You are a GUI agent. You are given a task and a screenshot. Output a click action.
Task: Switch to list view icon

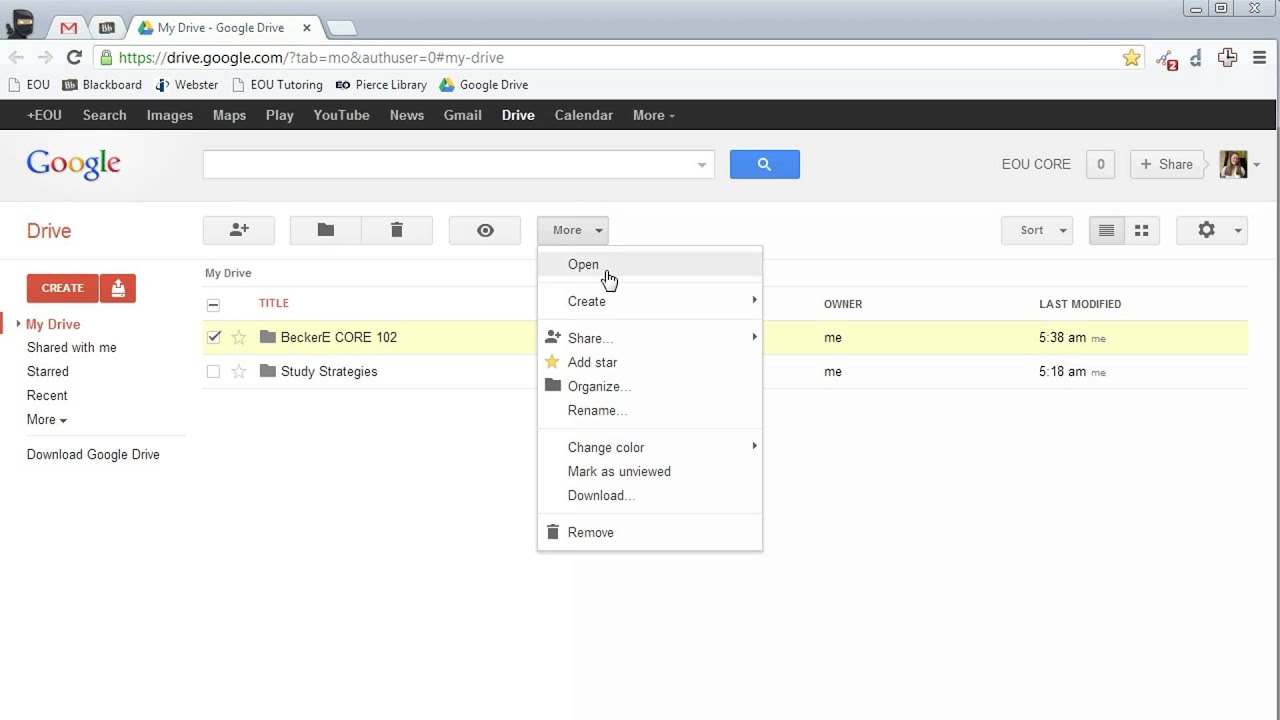1106,230
